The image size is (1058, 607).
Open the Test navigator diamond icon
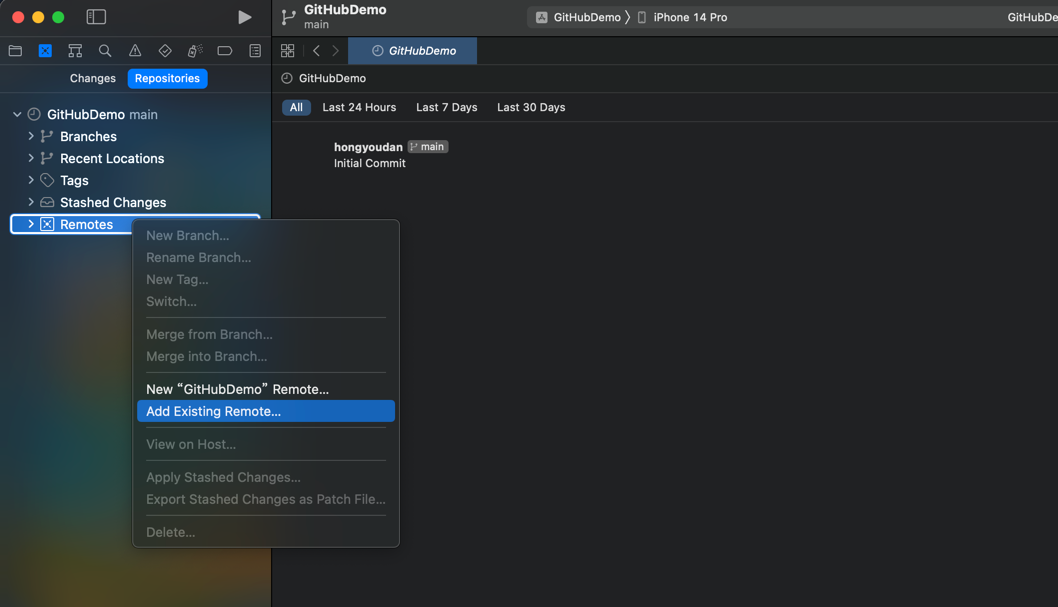[165, 51]
